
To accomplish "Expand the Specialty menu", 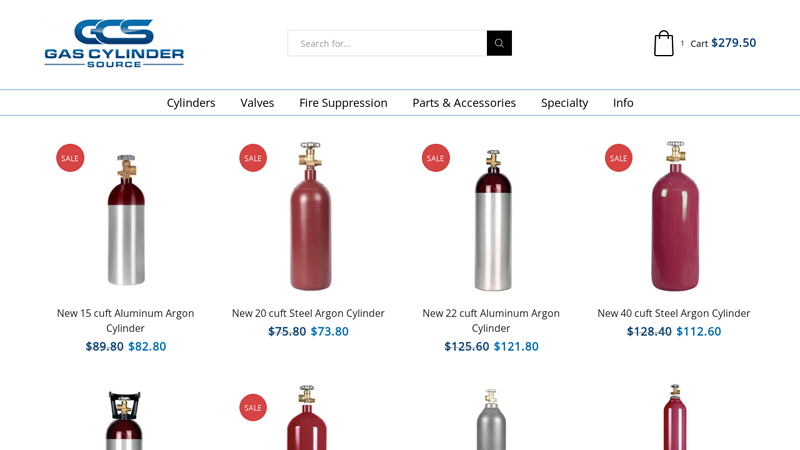I will pos(564,103).
